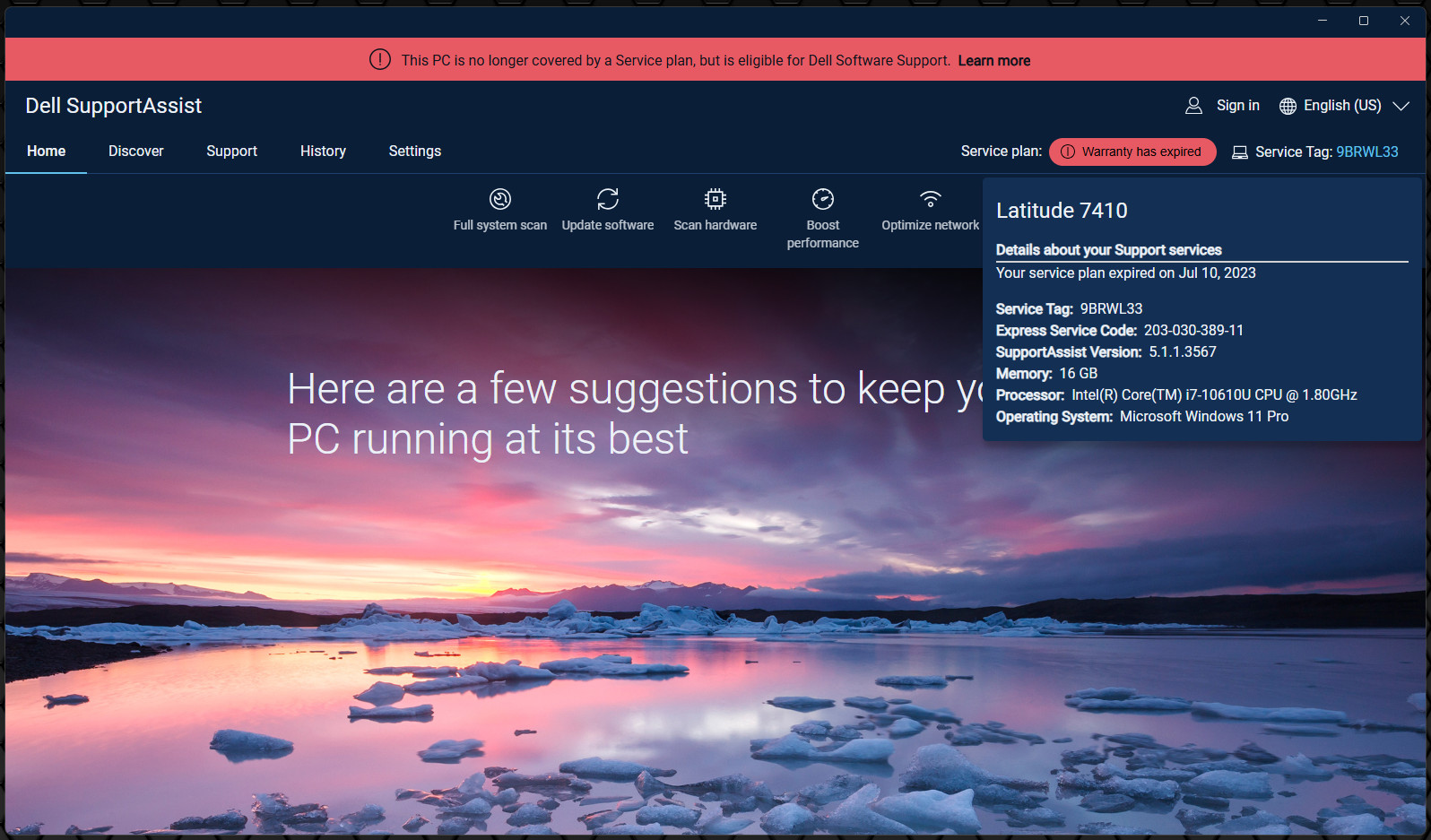Click SupportAssist Version 5.1.1.3567
This screenshot has height=840, width=1431.
(1106, 352)
